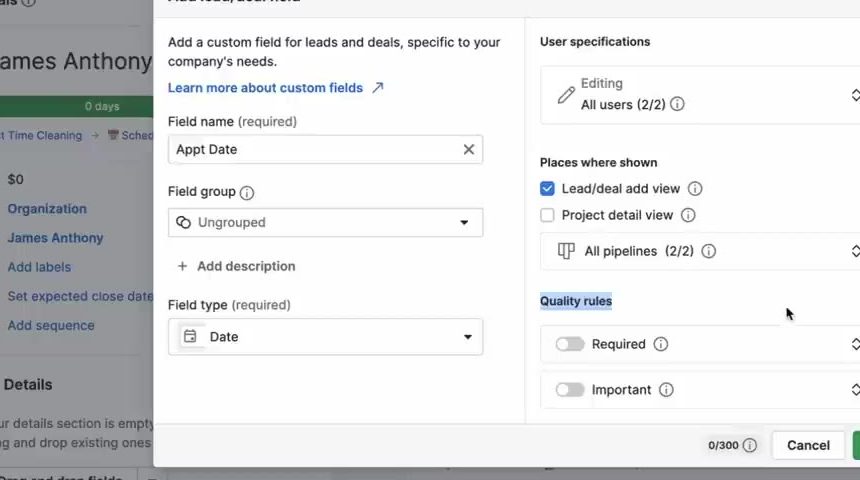Enable the Required toggle
Viewport: 860px width, 480px height.
[570, 344]
